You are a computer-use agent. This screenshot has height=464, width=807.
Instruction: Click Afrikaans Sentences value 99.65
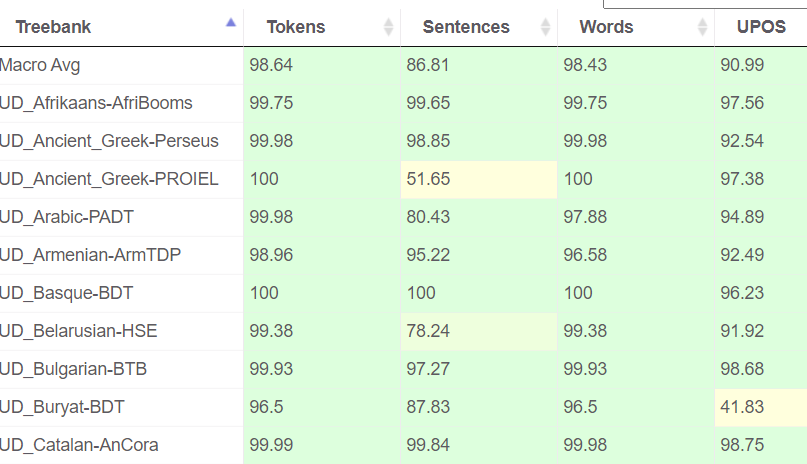(x=428, y=103)
